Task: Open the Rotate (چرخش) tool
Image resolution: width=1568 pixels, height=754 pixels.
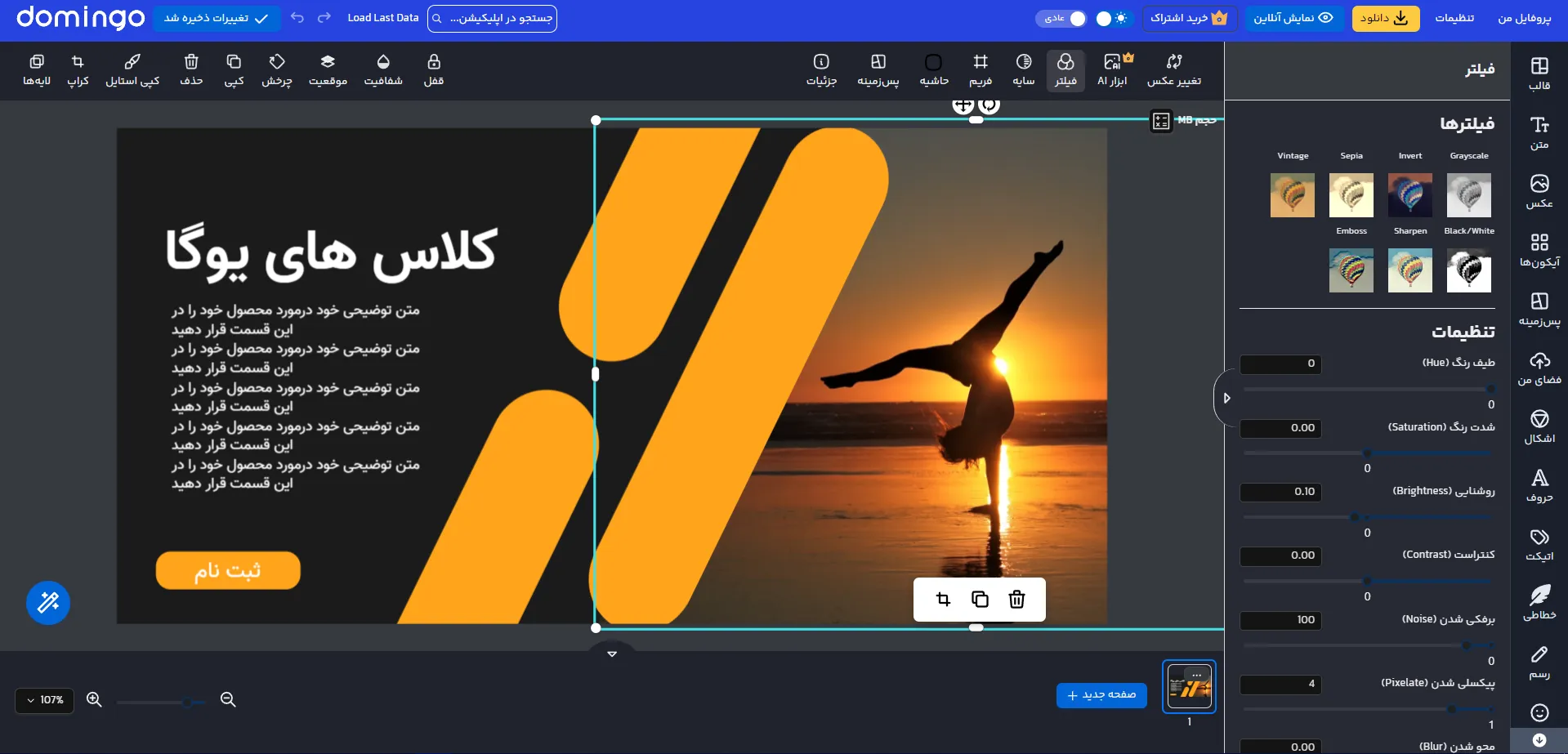Action: [x=277, y=70]
